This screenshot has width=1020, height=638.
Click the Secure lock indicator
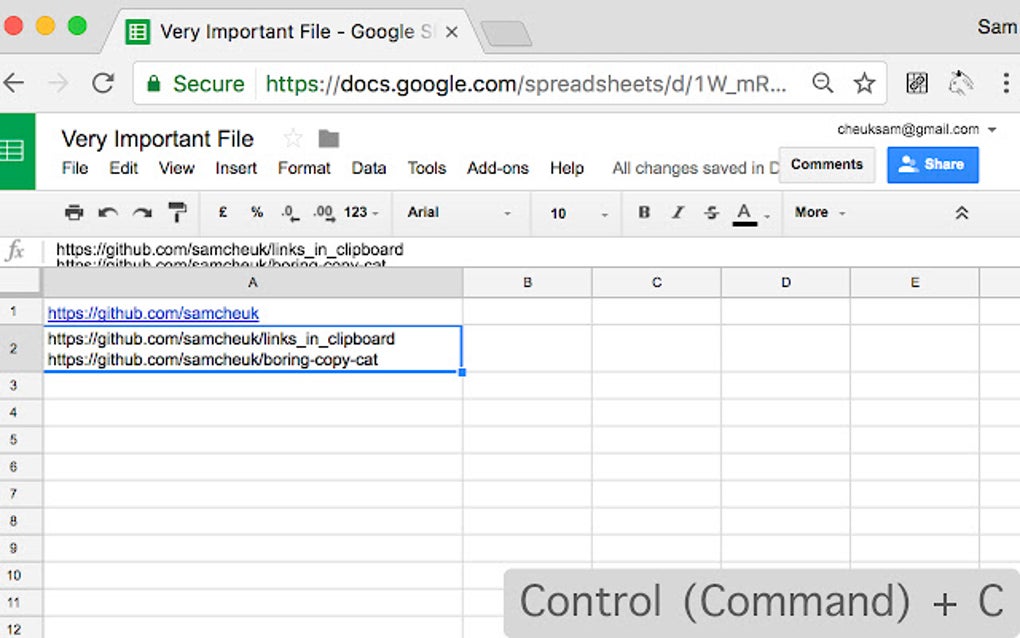pos(196,83)
